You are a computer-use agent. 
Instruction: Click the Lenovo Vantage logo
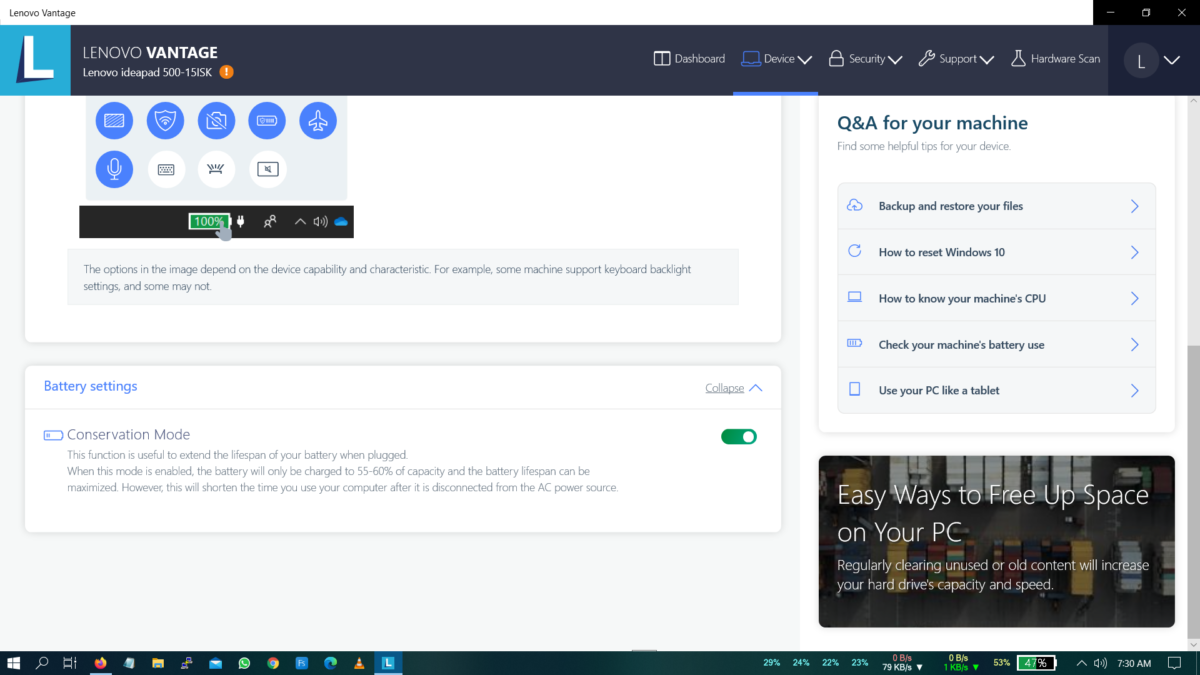(35, 60)
